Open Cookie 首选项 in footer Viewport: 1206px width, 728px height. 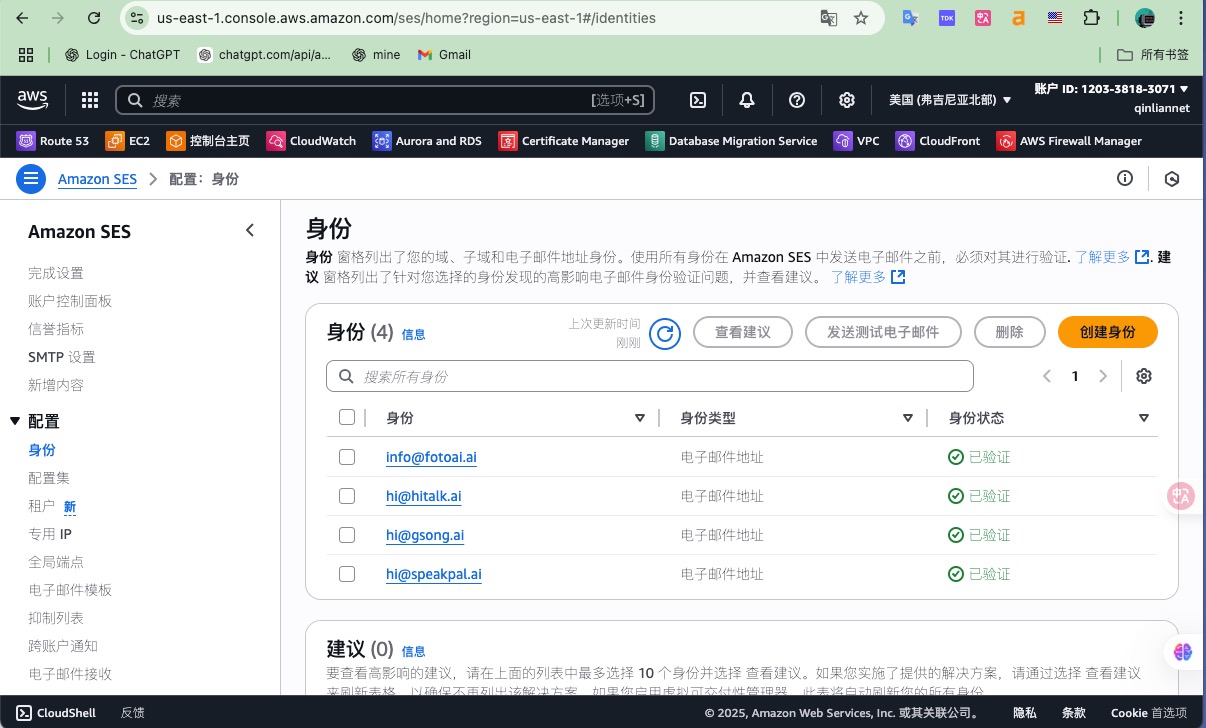(x=1149, y=713)
